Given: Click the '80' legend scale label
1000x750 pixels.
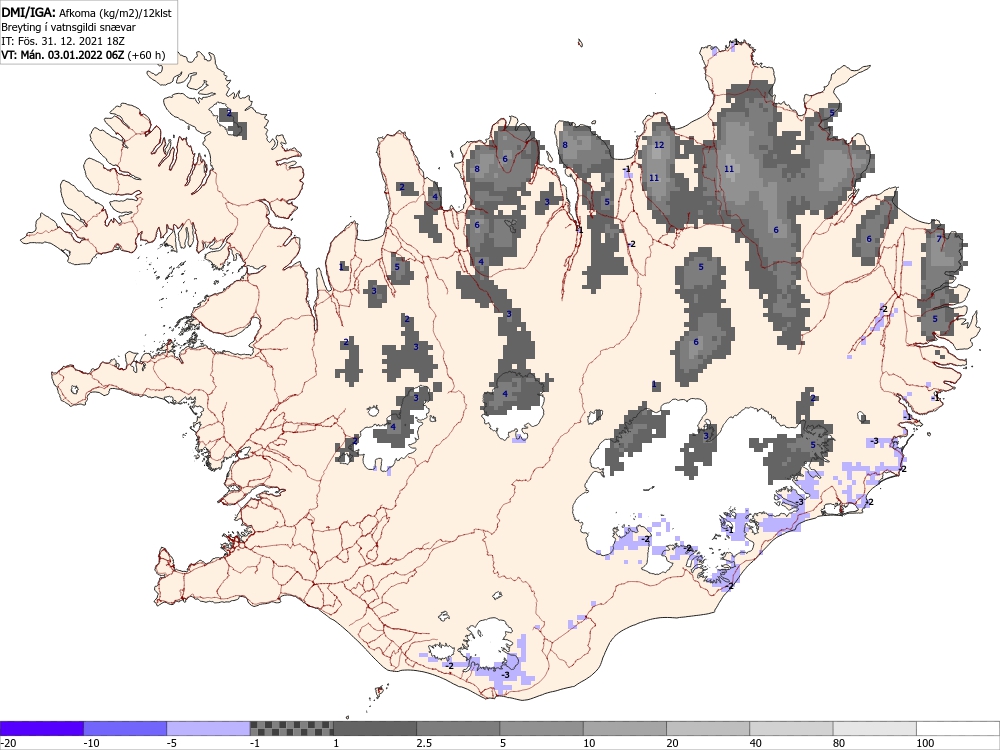Looking at the screenshot, I should point(839,743).
